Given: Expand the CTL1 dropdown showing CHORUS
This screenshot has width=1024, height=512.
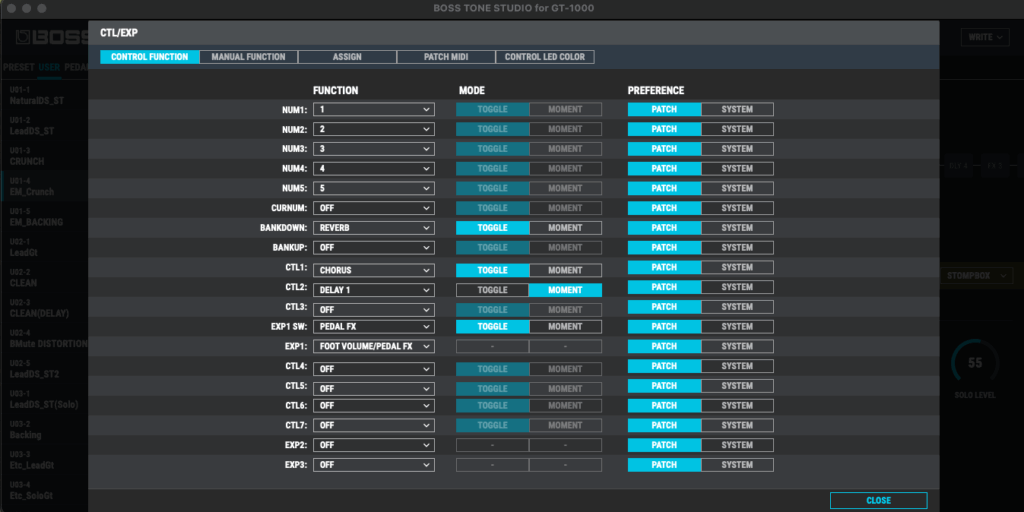Looking at the screenshot, I should coord(374,270).
